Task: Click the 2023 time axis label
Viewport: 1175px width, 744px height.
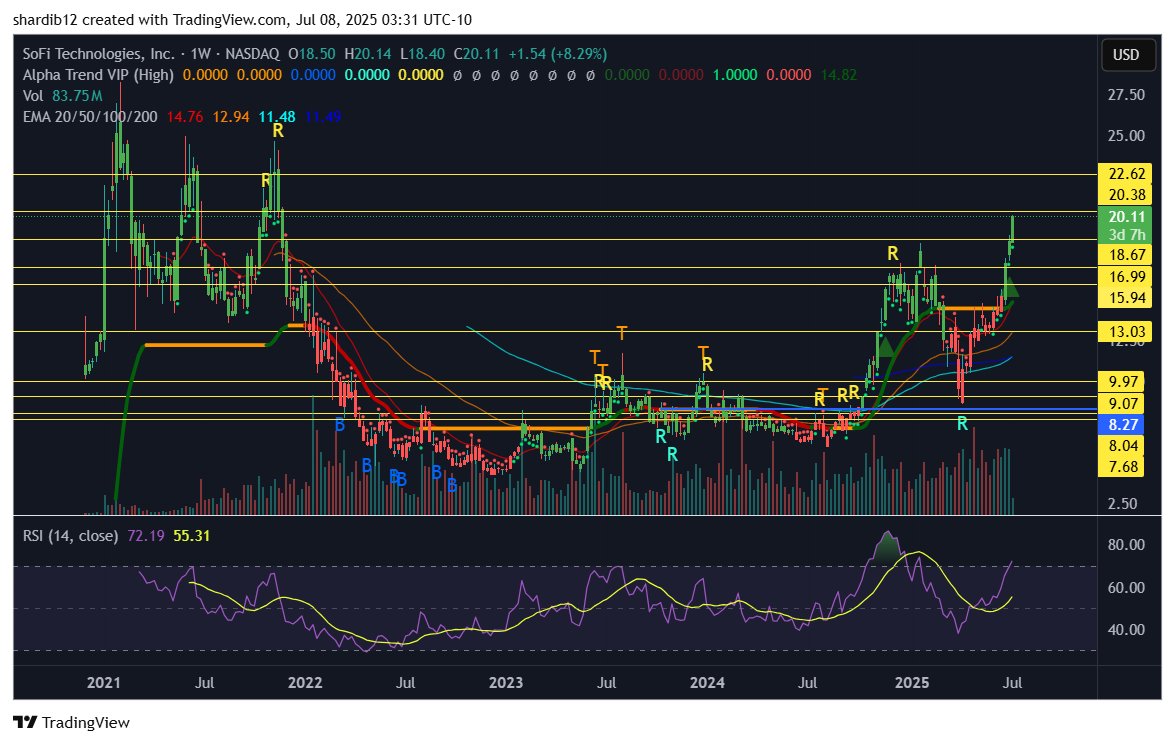Action: point(506,683)
